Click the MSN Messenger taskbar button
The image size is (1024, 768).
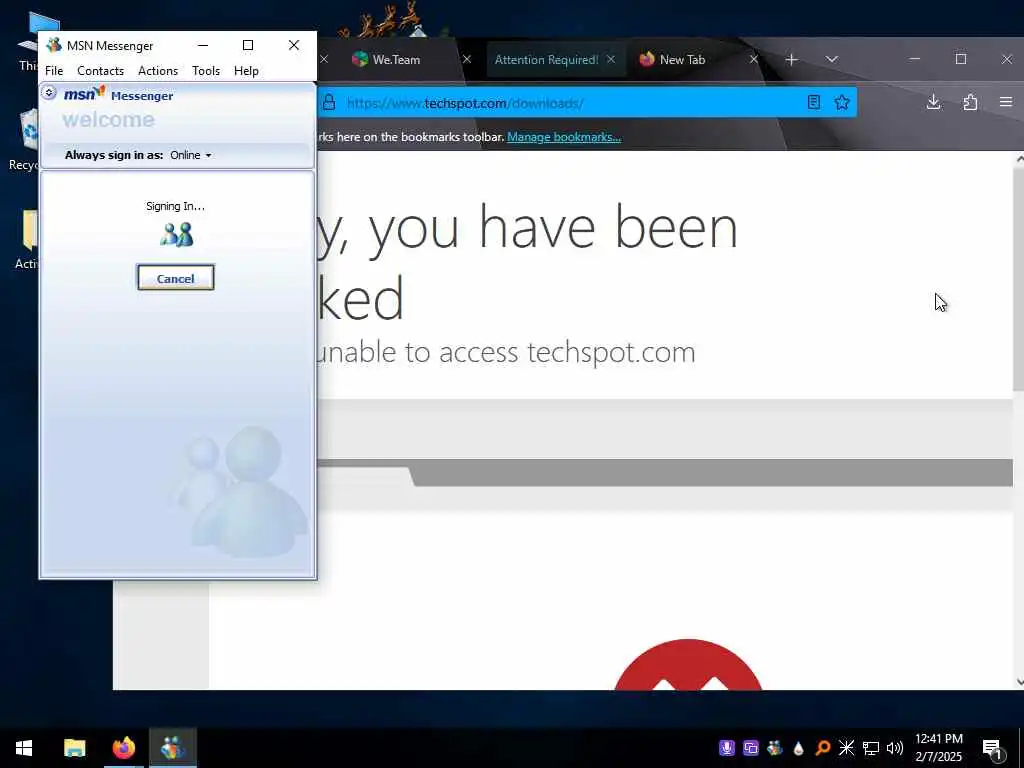point(173,748)
